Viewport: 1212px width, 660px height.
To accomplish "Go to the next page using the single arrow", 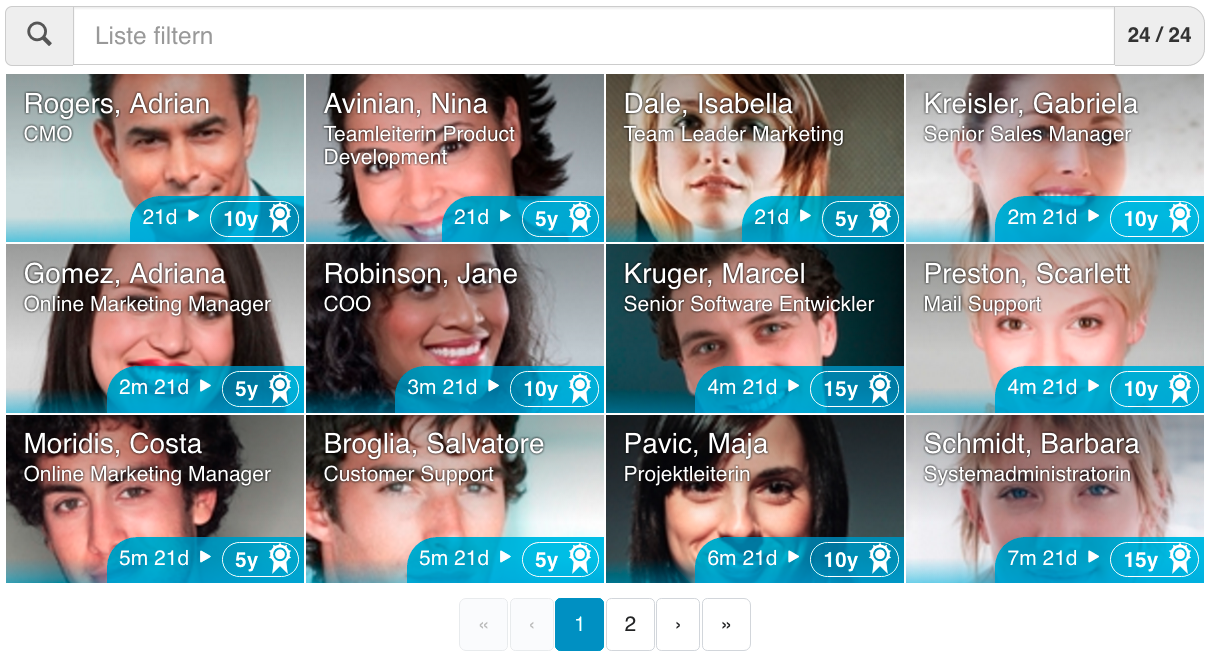I will point(678,625).
